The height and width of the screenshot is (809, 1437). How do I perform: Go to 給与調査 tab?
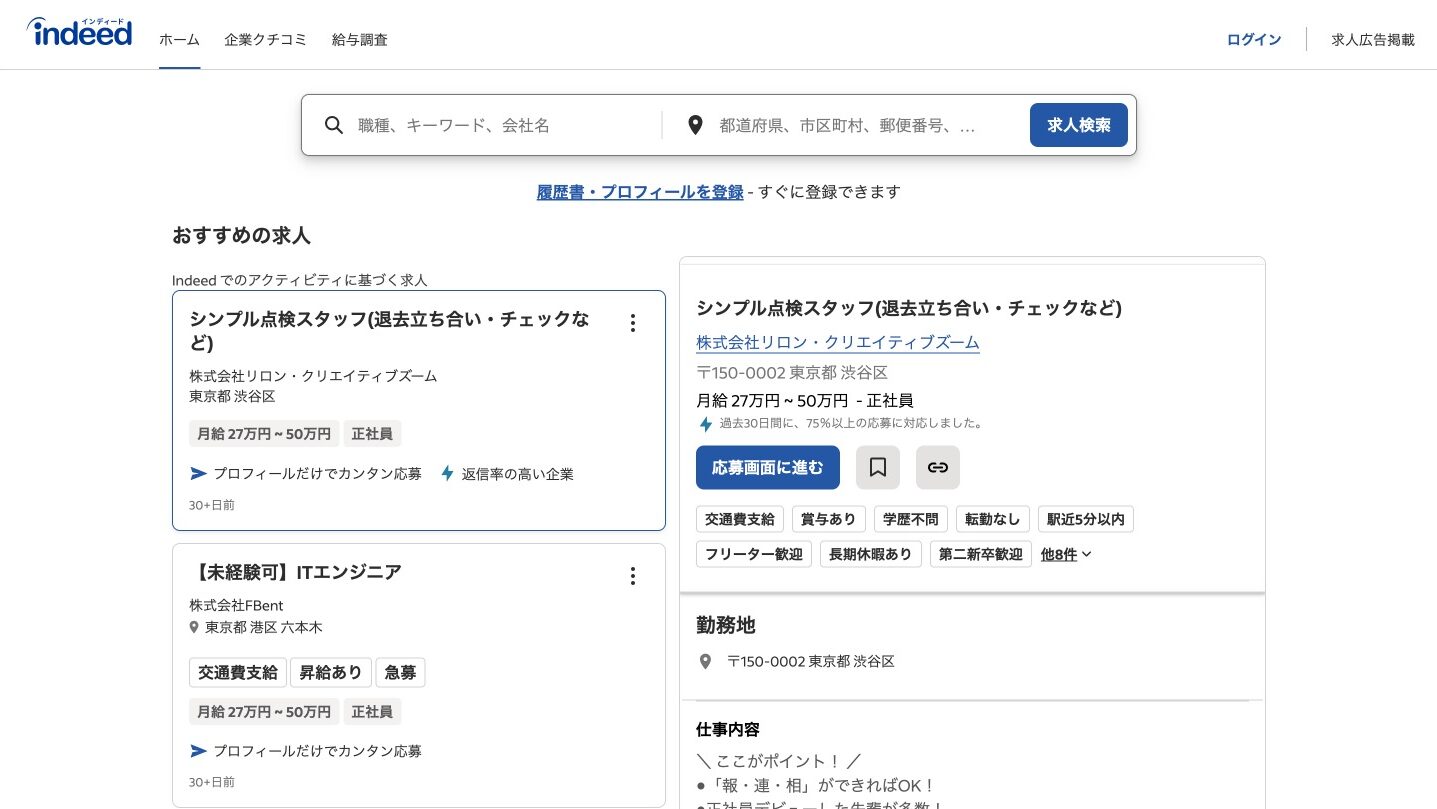[x=360, y=40]
